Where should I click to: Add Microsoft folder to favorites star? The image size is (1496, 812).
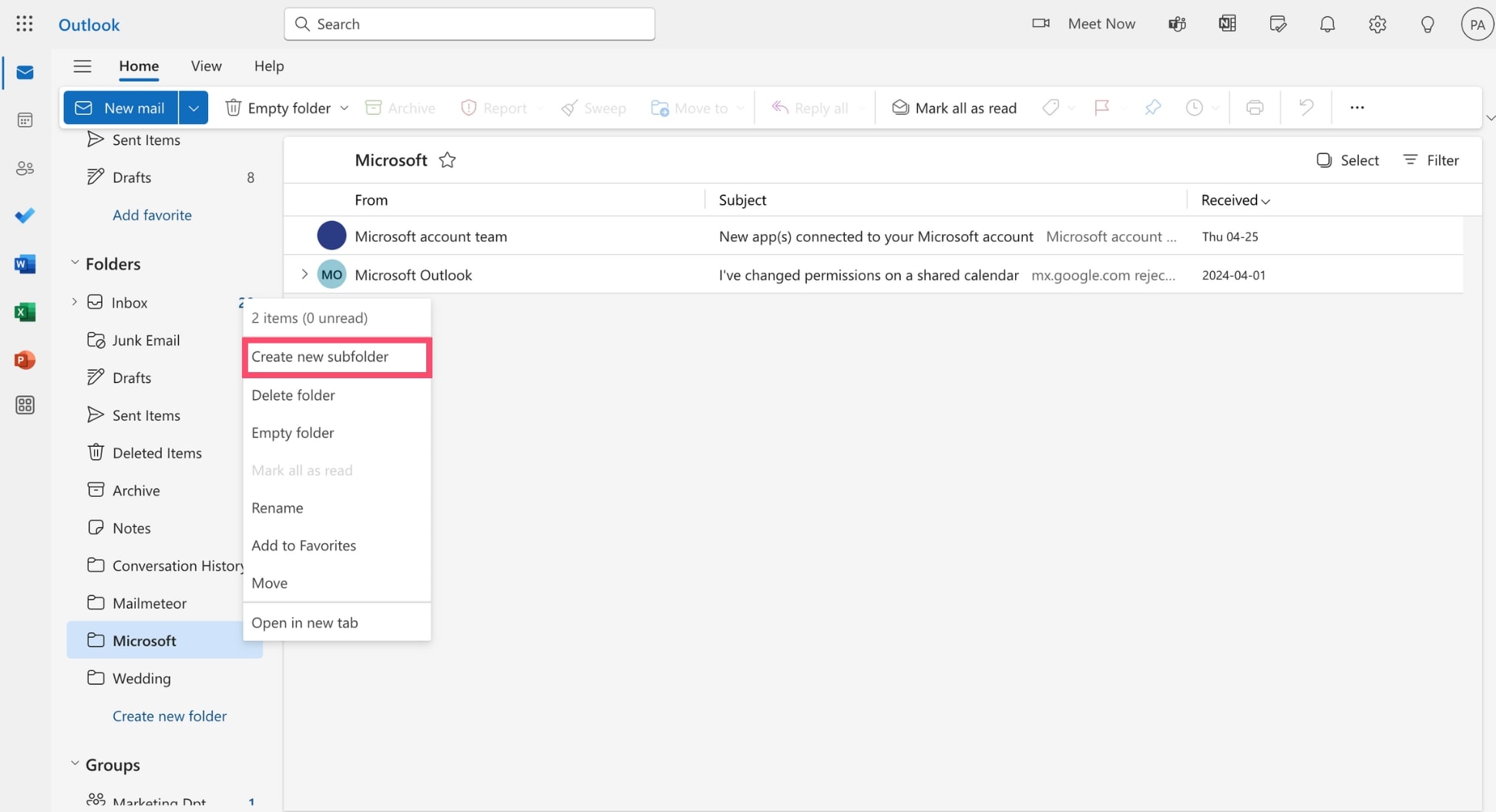pos(447,160)
